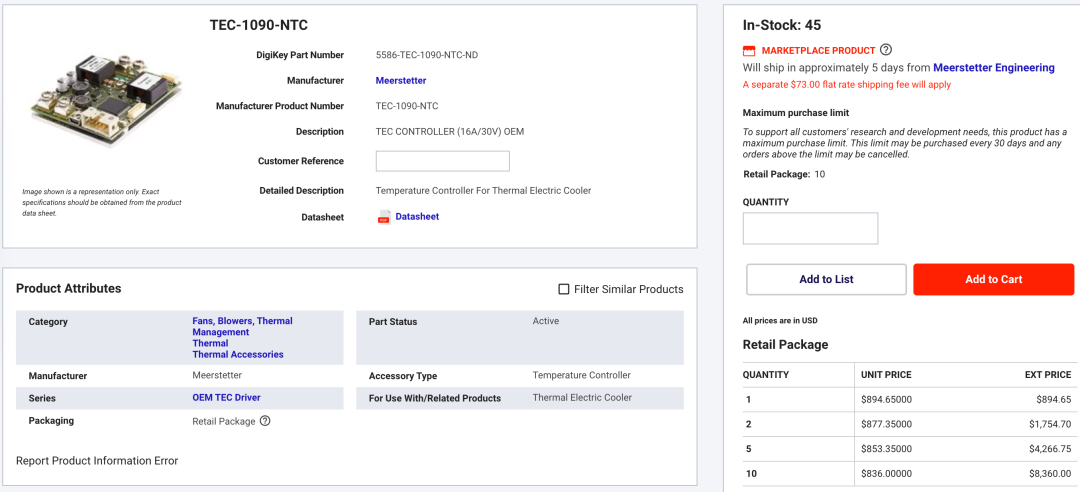This screenshot has height=492, width=1080.
Task: Click the Retail Package packaging help icon
Action: 265,421
